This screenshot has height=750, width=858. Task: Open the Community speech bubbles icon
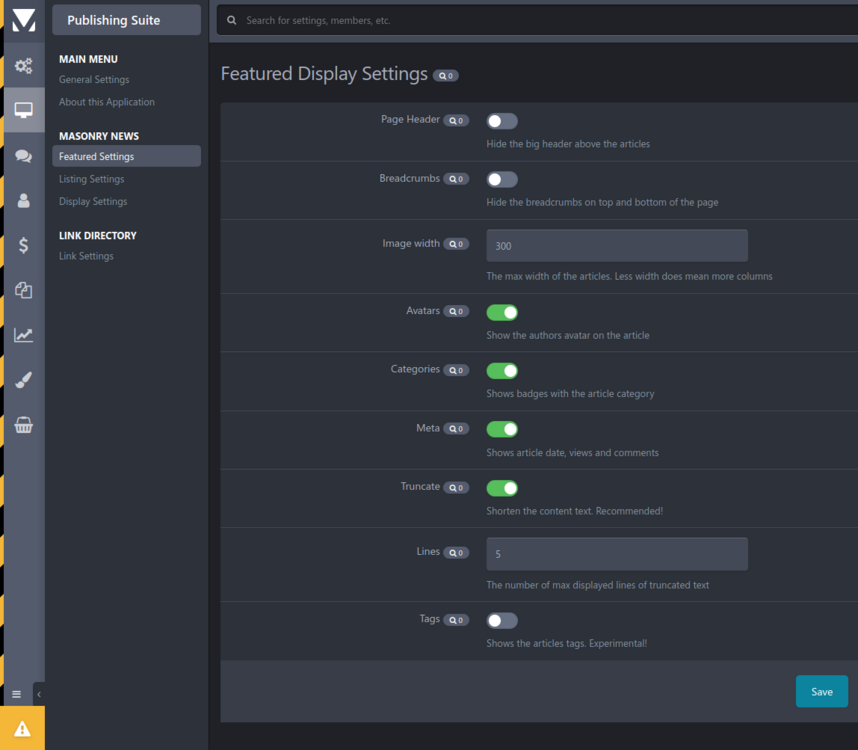[x=23, y=156]
